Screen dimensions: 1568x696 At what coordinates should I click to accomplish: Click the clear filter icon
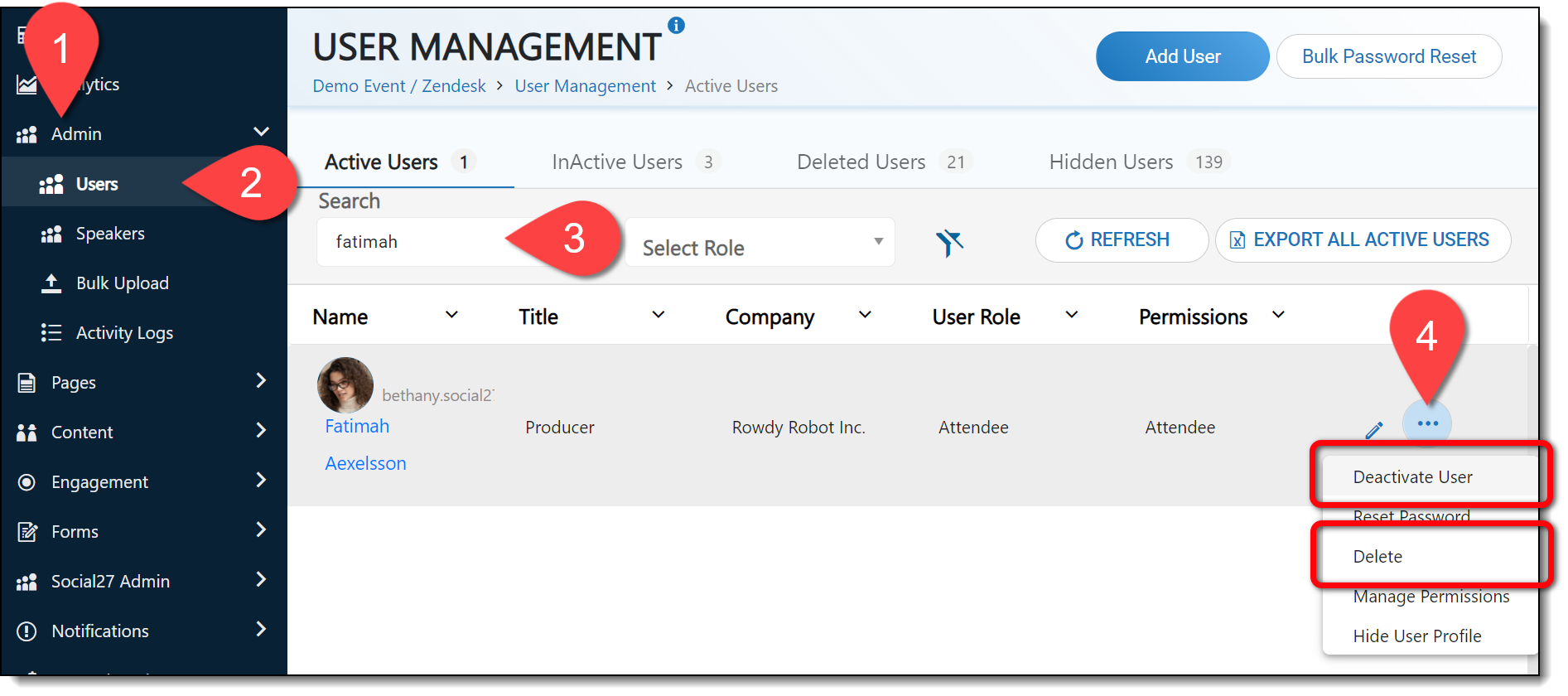tap(949, 242)
